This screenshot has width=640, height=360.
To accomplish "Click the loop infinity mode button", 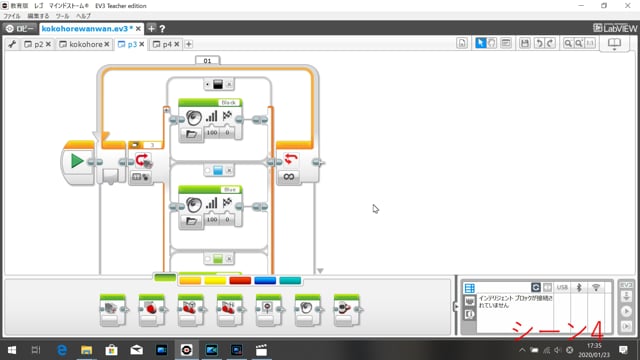I will tap(289, 177).
